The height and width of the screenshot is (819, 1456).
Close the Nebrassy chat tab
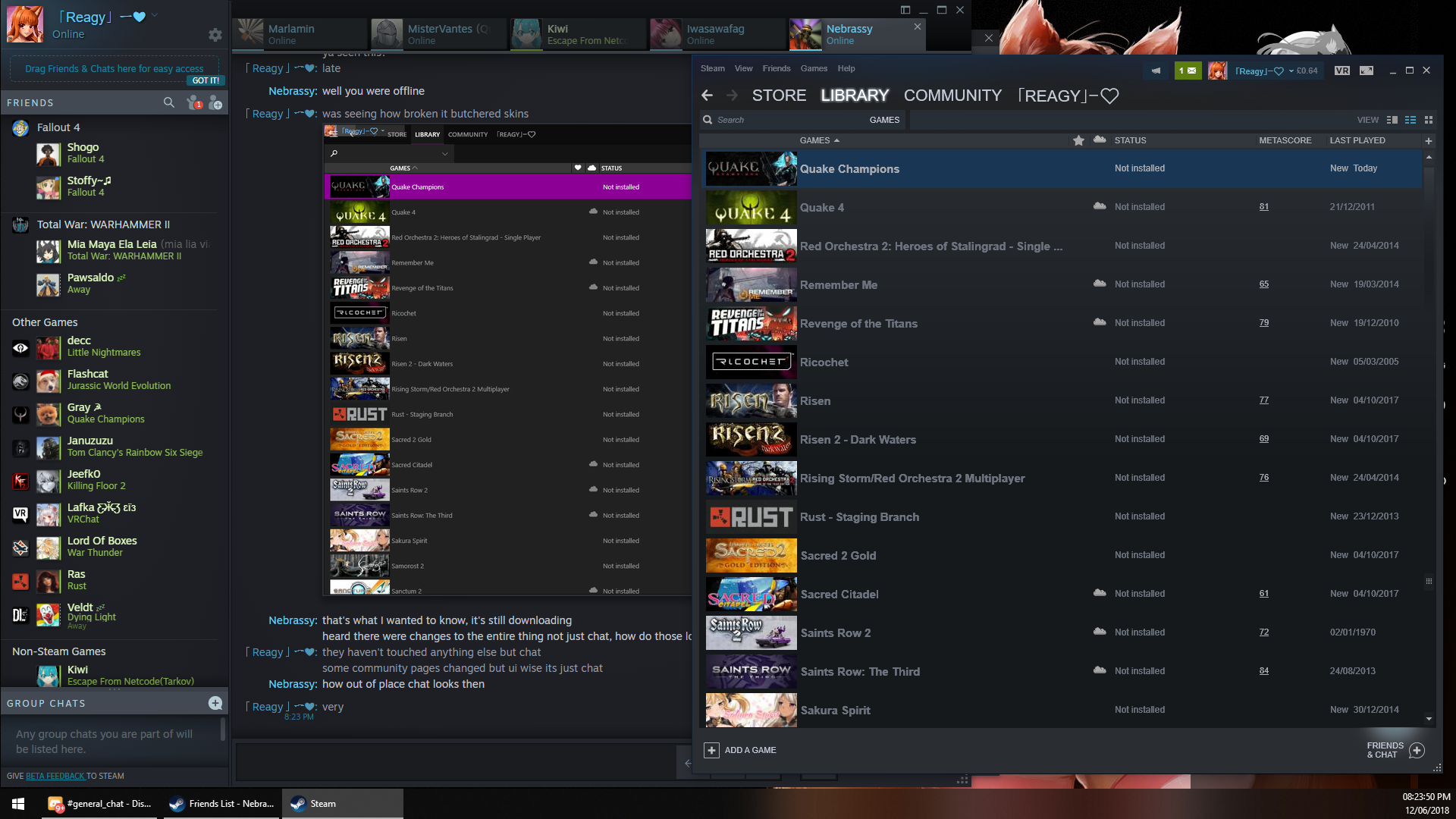point(918,27)
